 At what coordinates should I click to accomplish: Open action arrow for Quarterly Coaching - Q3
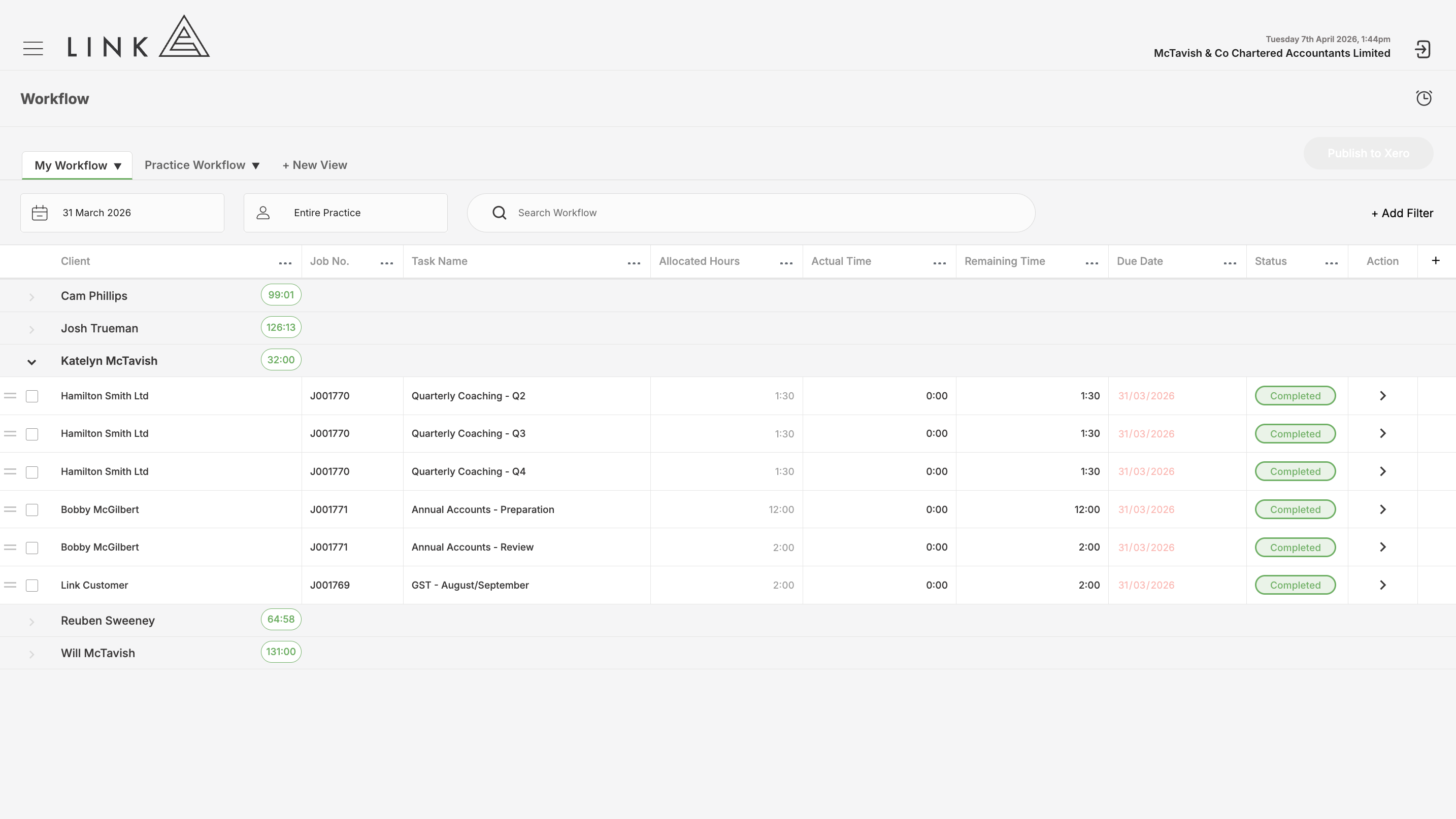coord(1382,434)
